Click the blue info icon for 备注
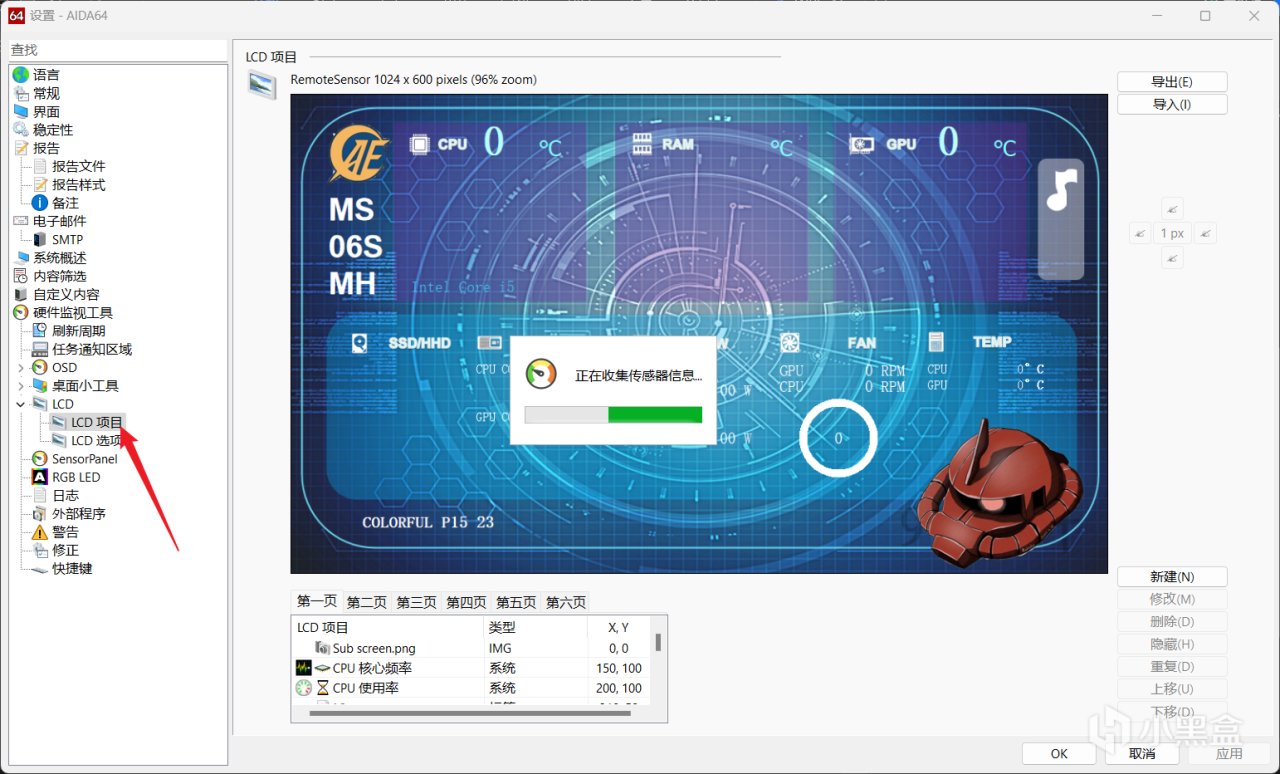The width and height of the screenshot is (1280, 774). coord(40,203)
